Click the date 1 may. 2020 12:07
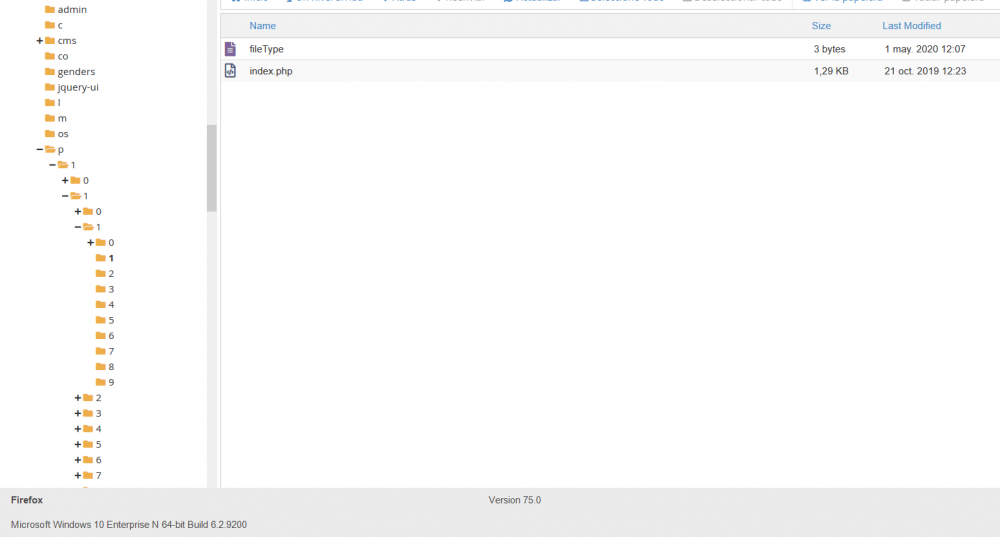 click(x=925, y=49)
